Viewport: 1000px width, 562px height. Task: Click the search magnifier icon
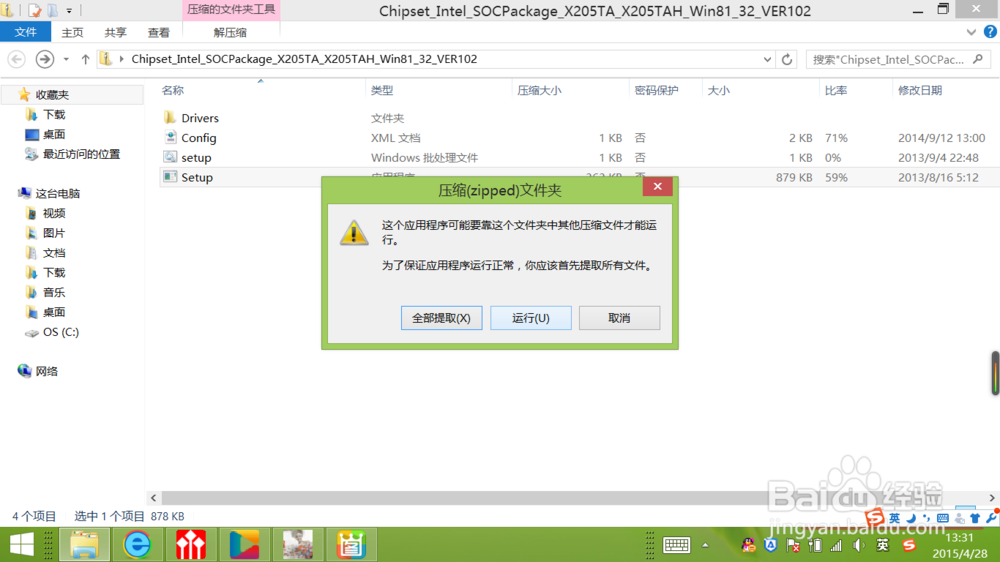pyautogui.click(x=978, y=59)
